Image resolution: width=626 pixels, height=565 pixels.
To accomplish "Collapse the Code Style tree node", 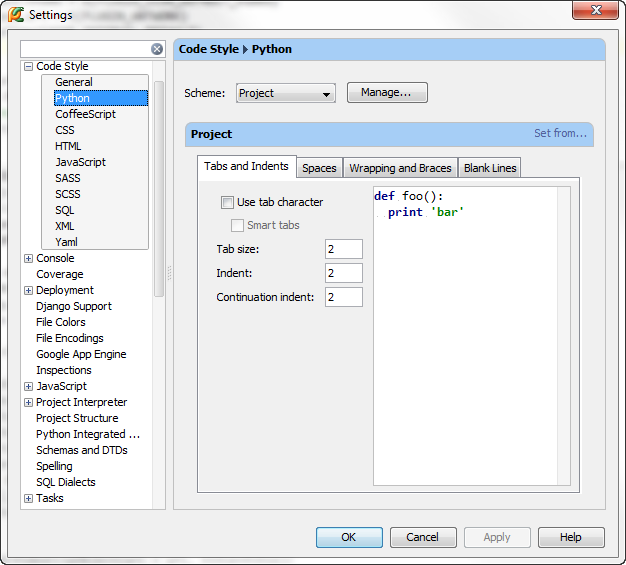I will (x=28, y=66).
